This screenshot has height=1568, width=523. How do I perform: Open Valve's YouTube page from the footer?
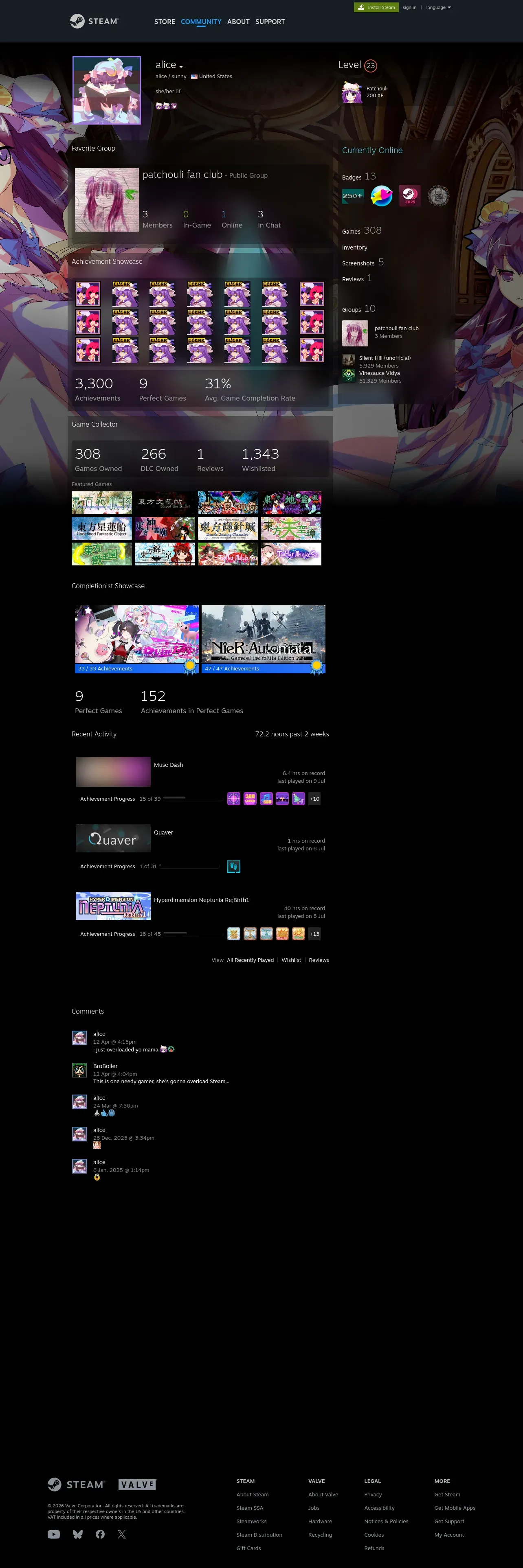coord(54,1534)
